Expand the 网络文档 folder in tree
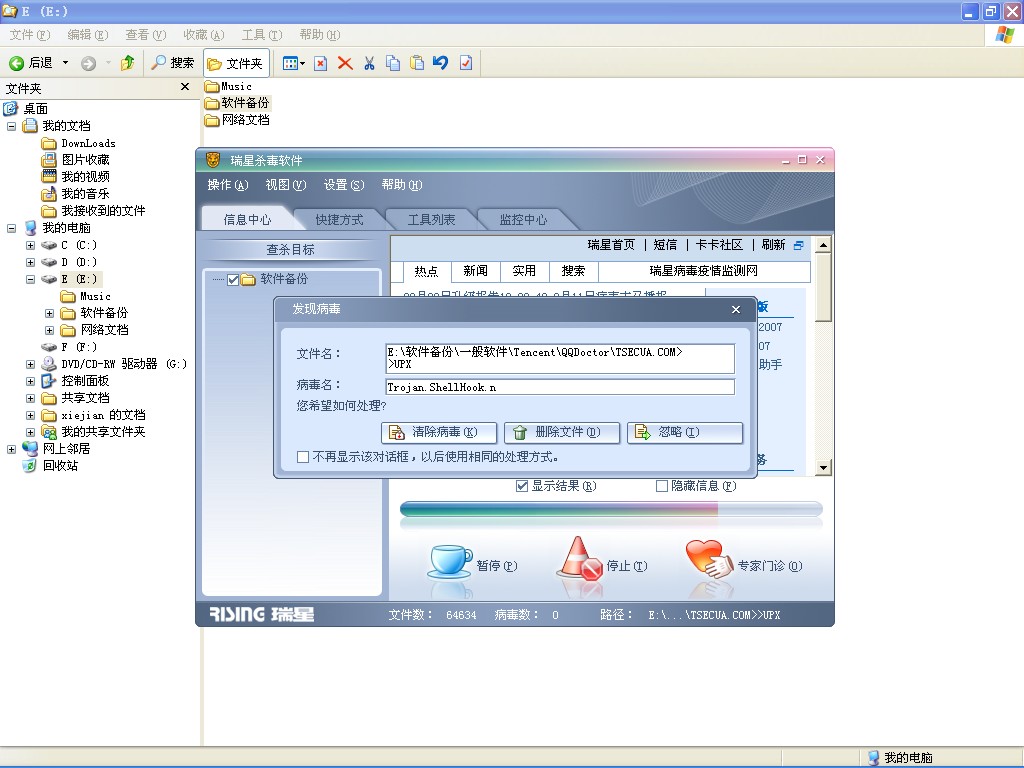1024x768 pixels. pos(49,330)
